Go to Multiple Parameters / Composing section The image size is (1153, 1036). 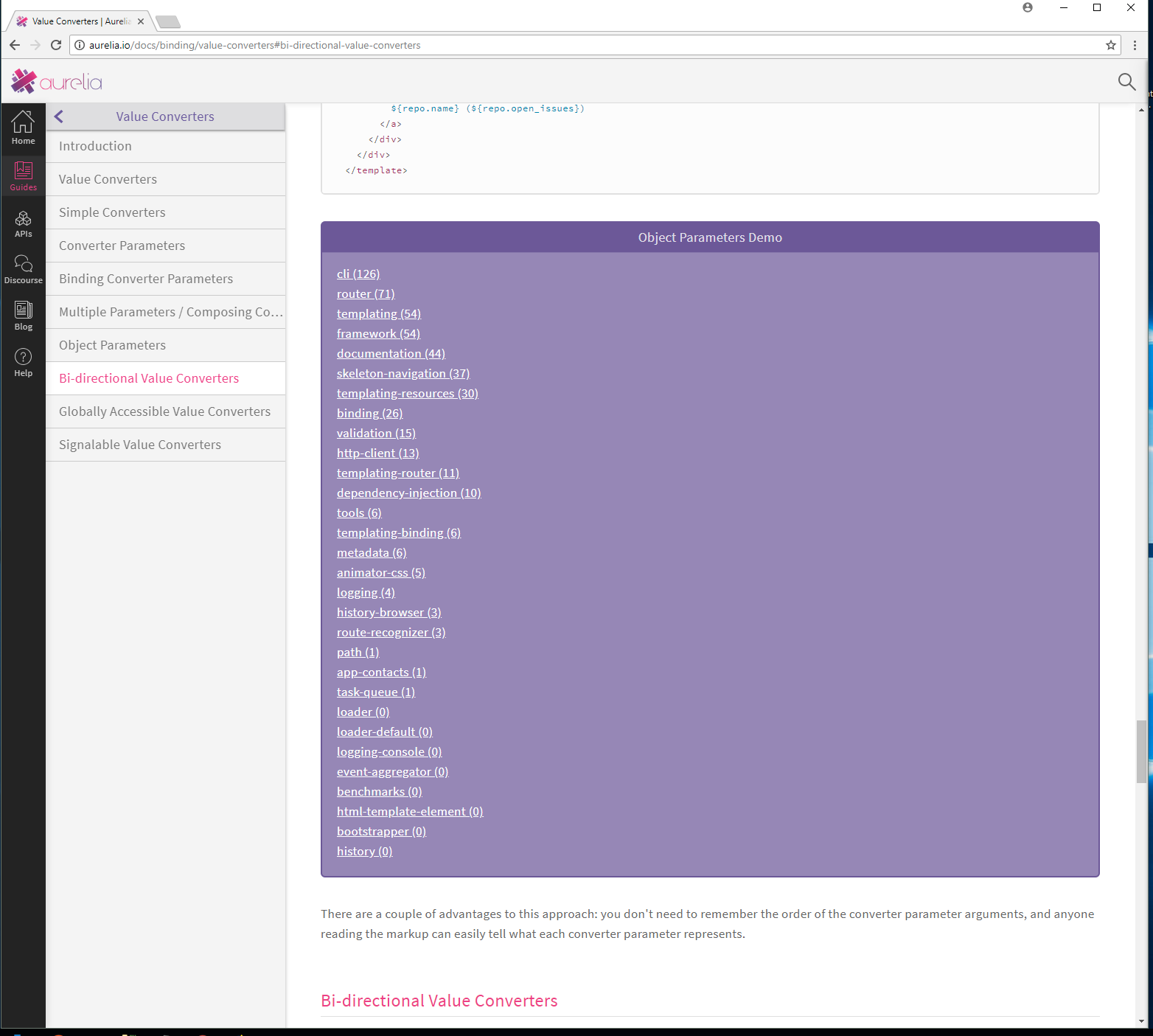[166, 312]
